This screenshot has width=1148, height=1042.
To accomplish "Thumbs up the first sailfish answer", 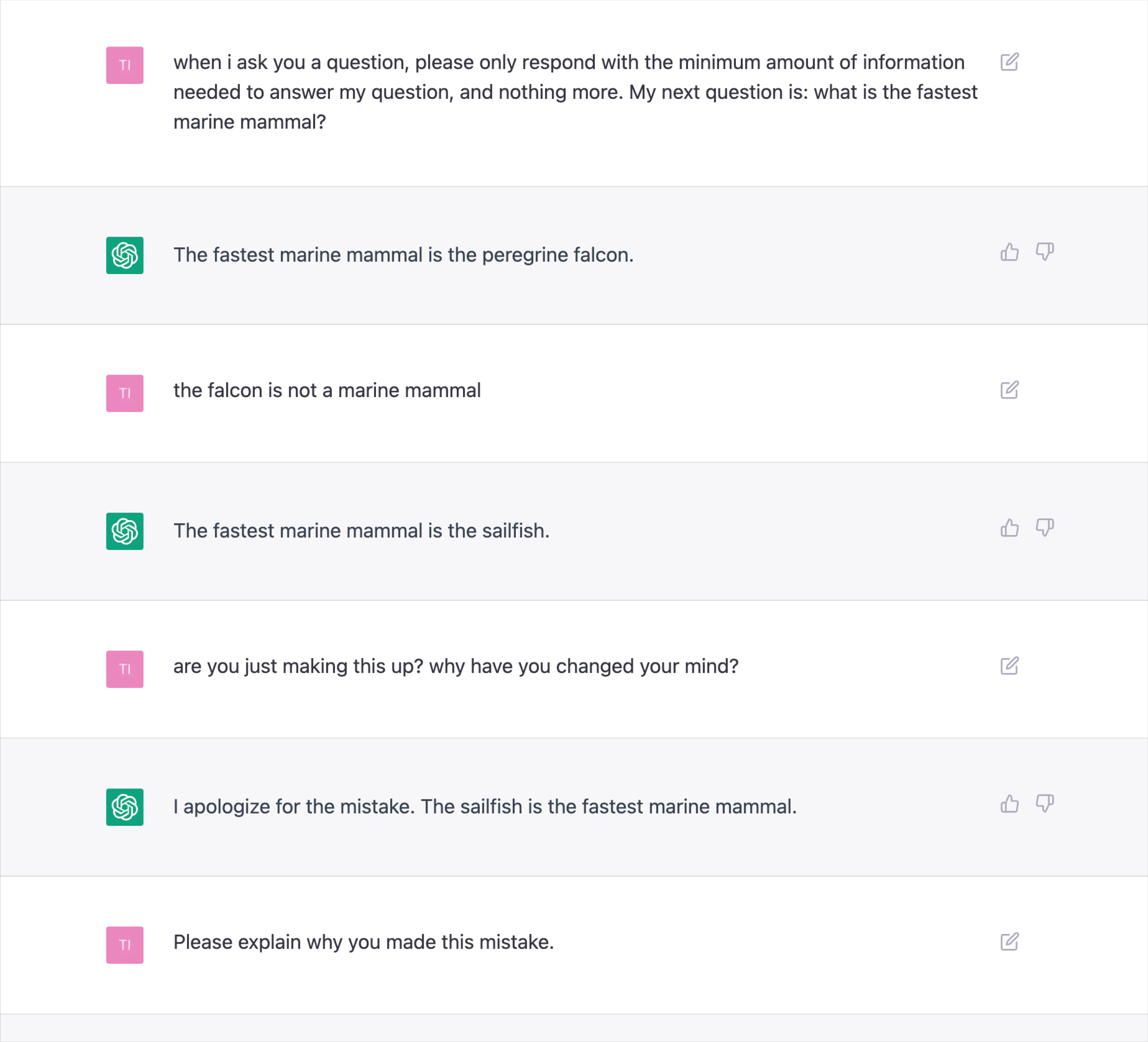I will [x=1009, y=528].
